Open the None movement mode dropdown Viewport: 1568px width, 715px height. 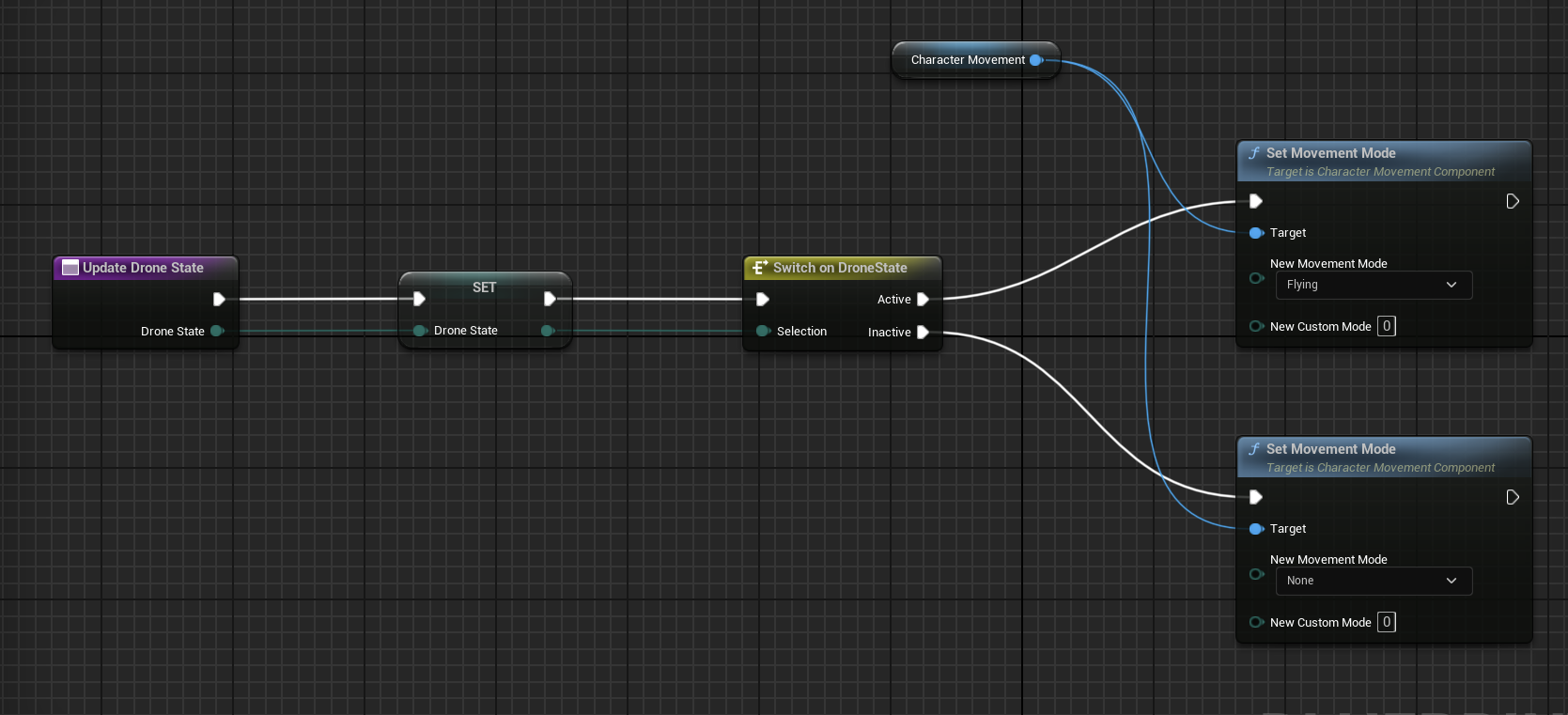point(1373,581)
